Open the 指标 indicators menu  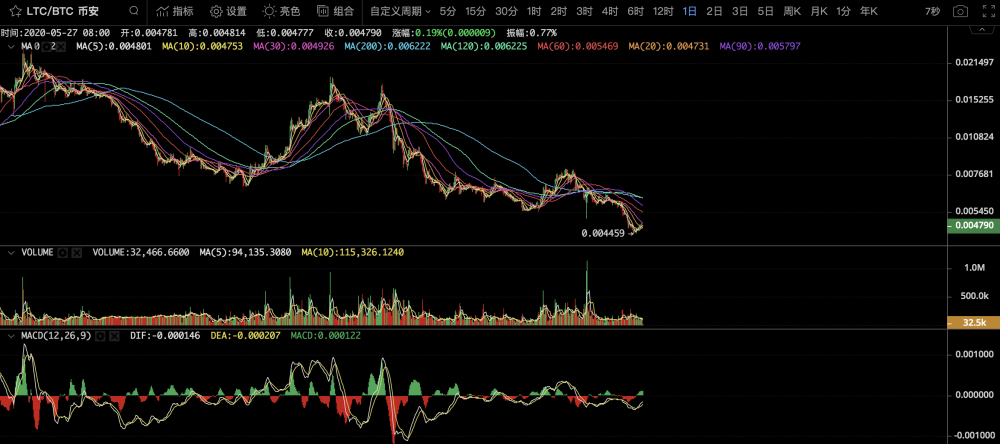tap(174, 11)
